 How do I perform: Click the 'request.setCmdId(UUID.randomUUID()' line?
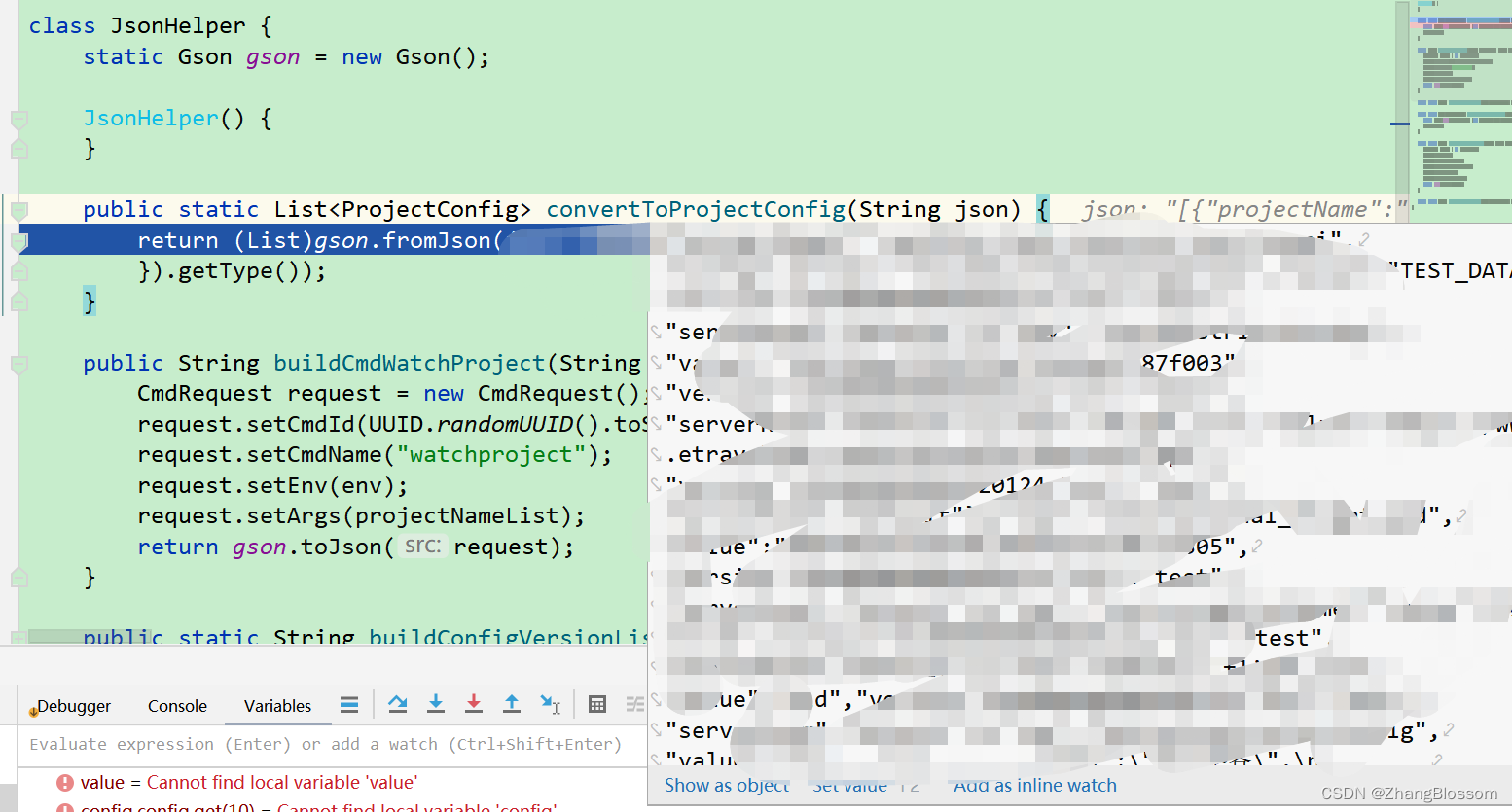coord(392,425)
